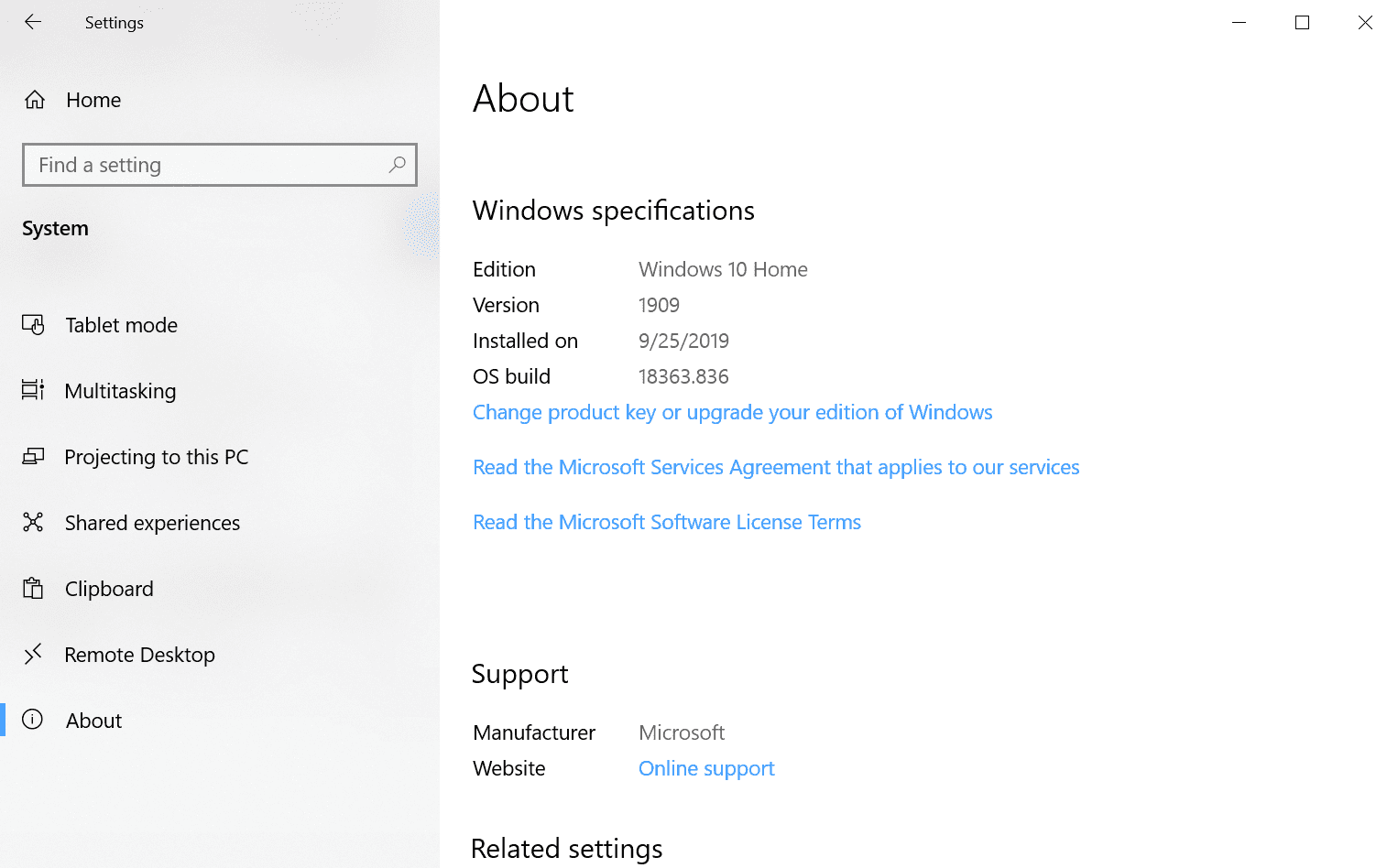Select the Clipboard icon

coord(33,589)
